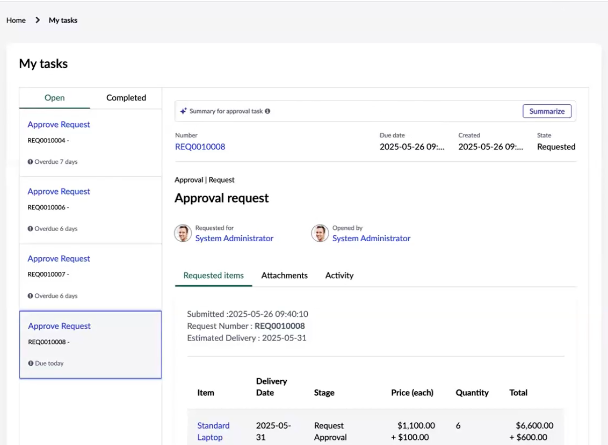
Task: Click the Created date value
Action: 491,147
